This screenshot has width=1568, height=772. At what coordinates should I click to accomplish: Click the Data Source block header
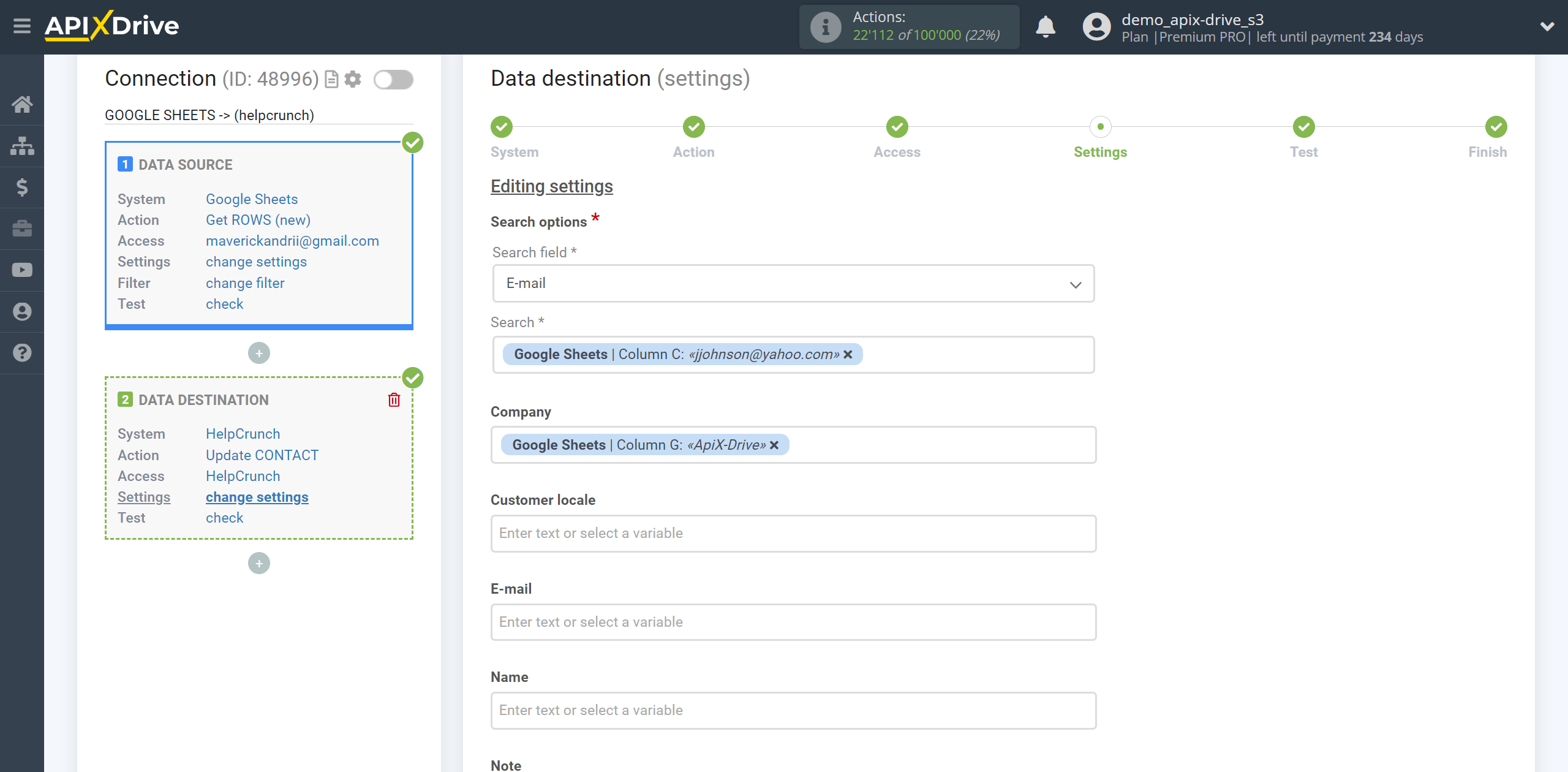(x=185, y=165)
